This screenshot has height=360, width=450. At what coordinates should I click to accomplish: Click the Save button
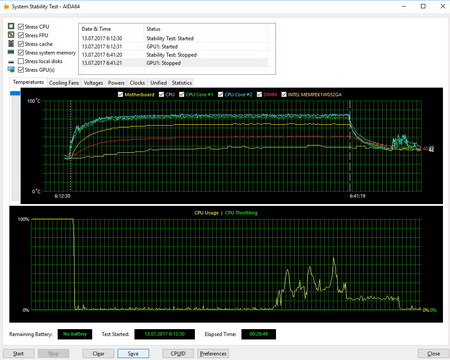tap(133, 354)
